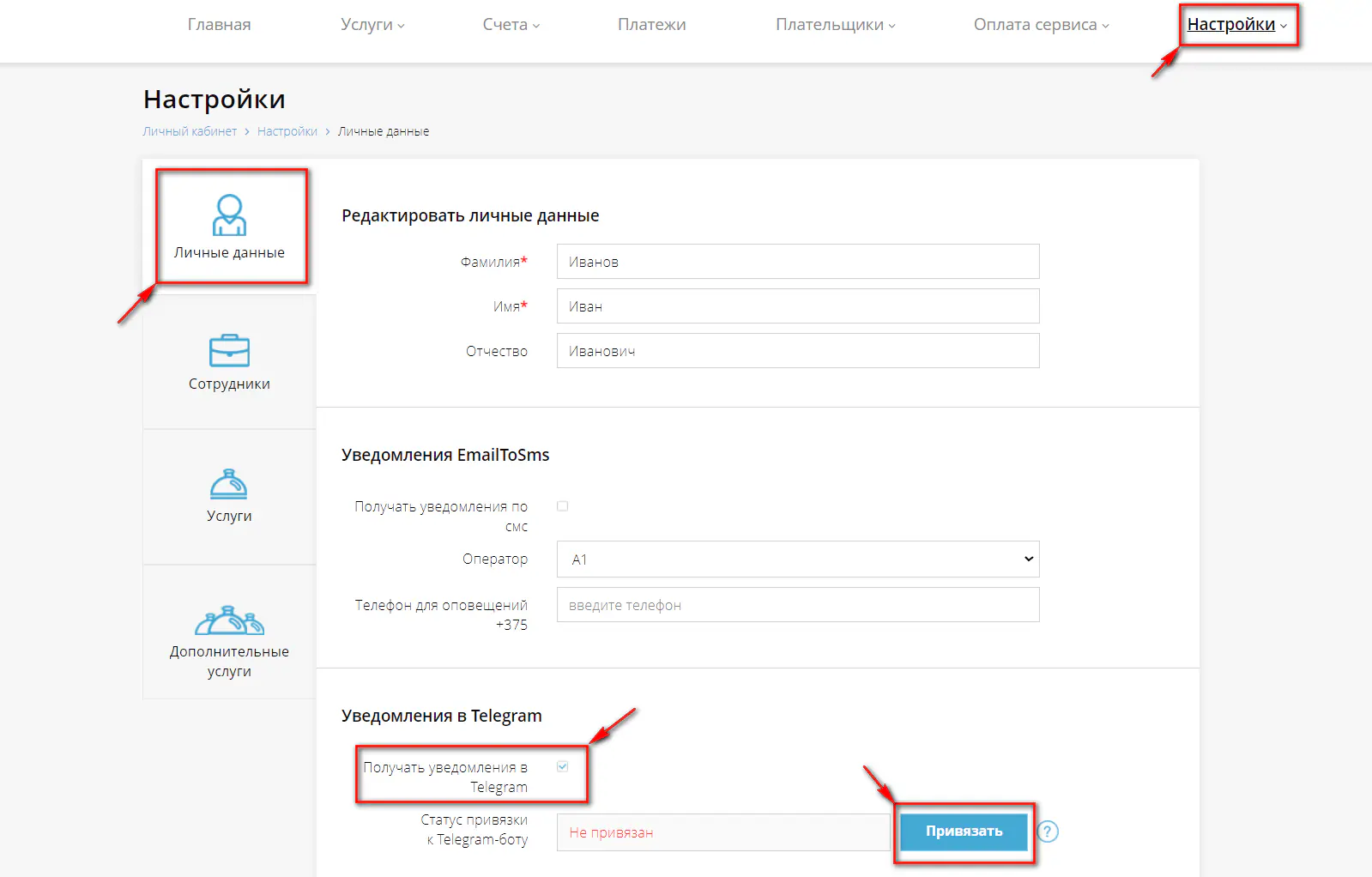Screen dimensions: 1372x877
Task: Expand the Счета menu
Action: pos(511,25)
